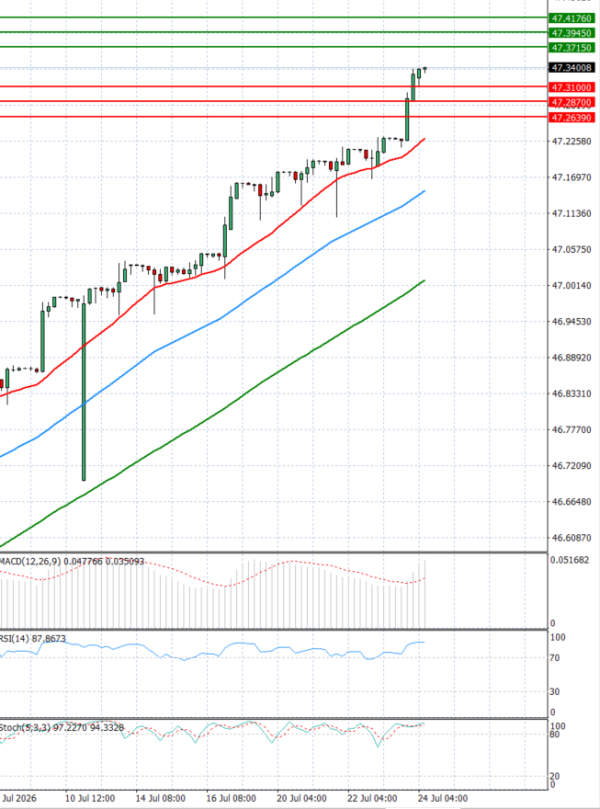Click the 22 Jul 04:00 time label
600x809 pixels.
tap(372, 799)
